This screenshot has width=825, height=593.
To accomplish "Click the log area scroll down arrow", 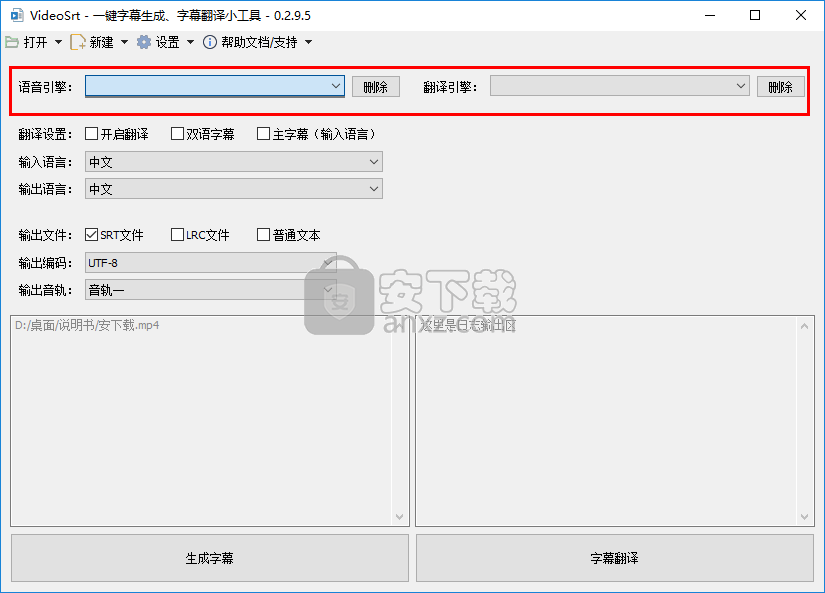I will click(x=804, y=517).
